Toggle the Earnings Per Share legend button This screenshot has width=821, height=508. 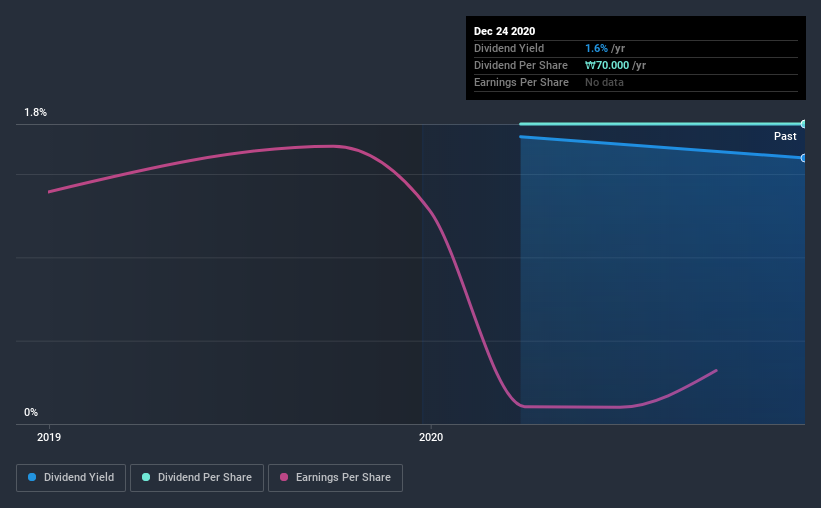point(335,478)
